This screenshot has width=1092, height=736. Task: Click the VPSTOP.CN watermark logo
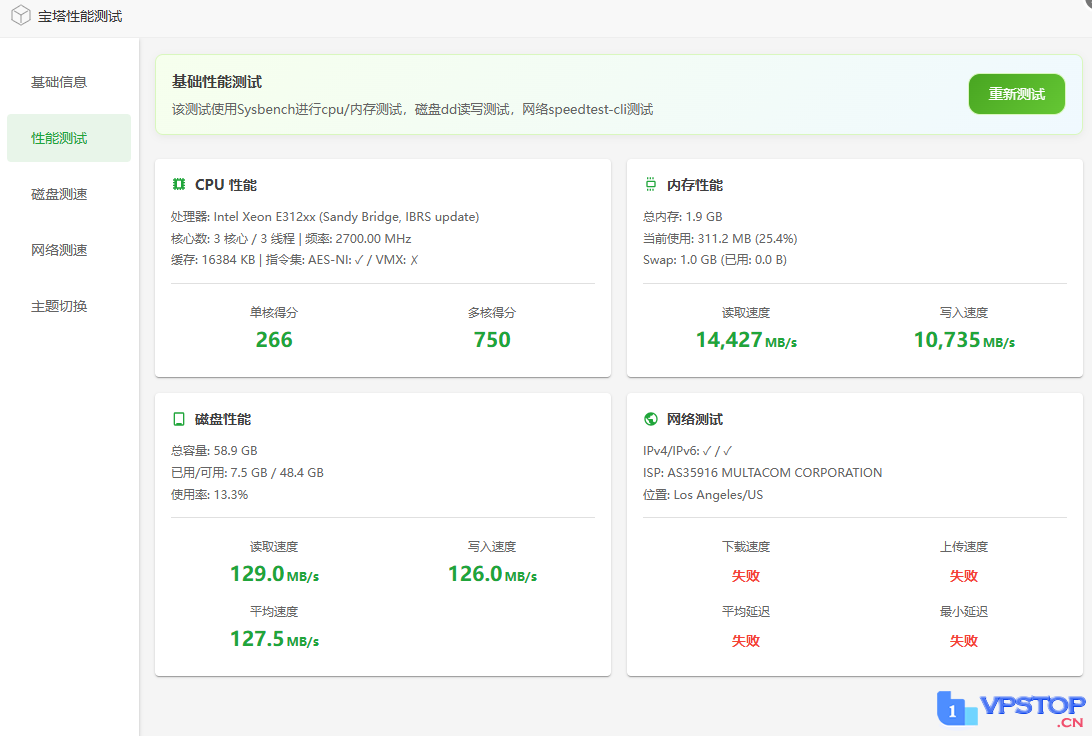point(1011,709)
